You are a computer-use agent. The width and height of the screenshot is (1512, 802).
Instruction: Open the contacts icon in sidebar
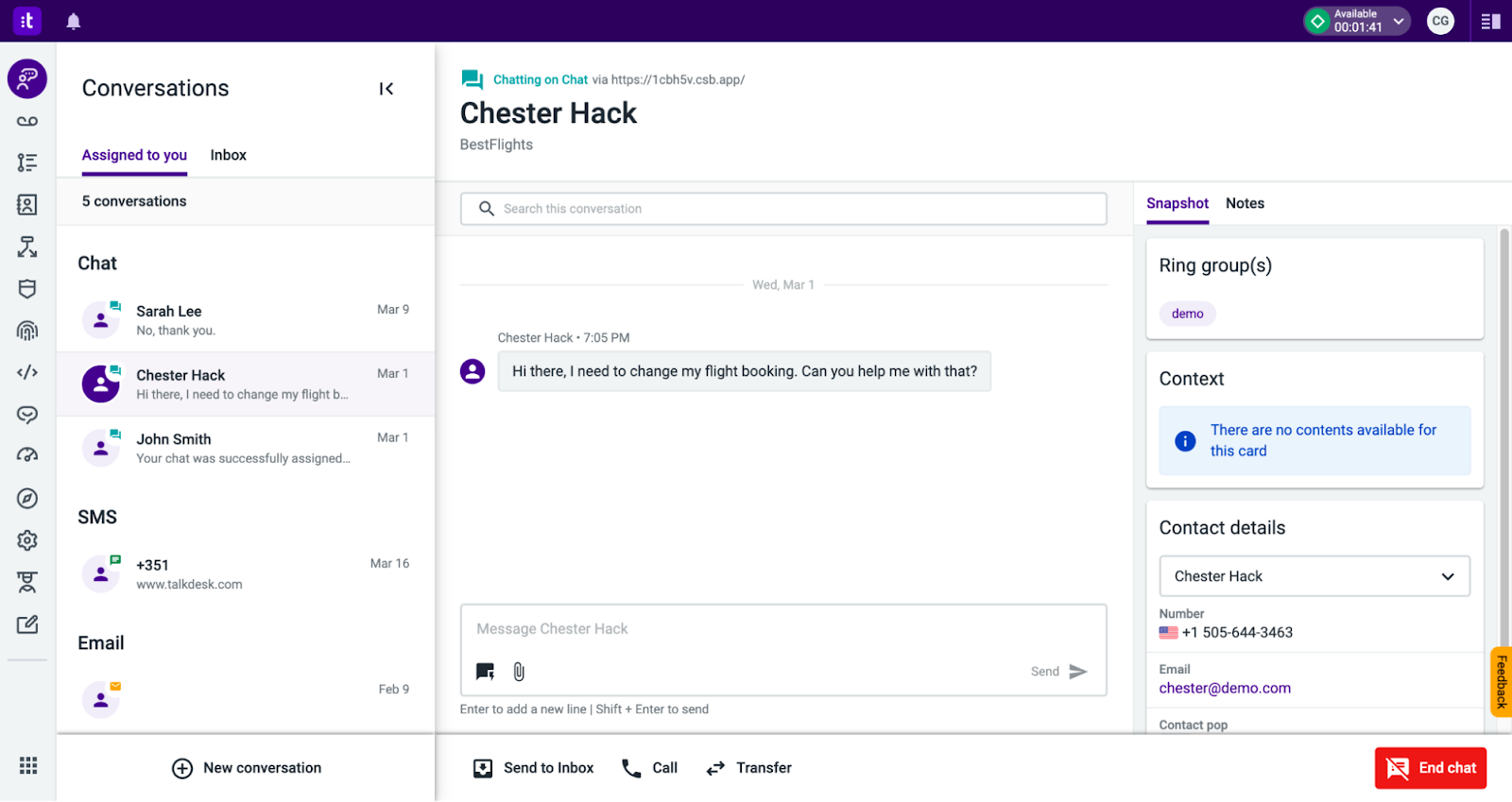[x=27, y=205]
